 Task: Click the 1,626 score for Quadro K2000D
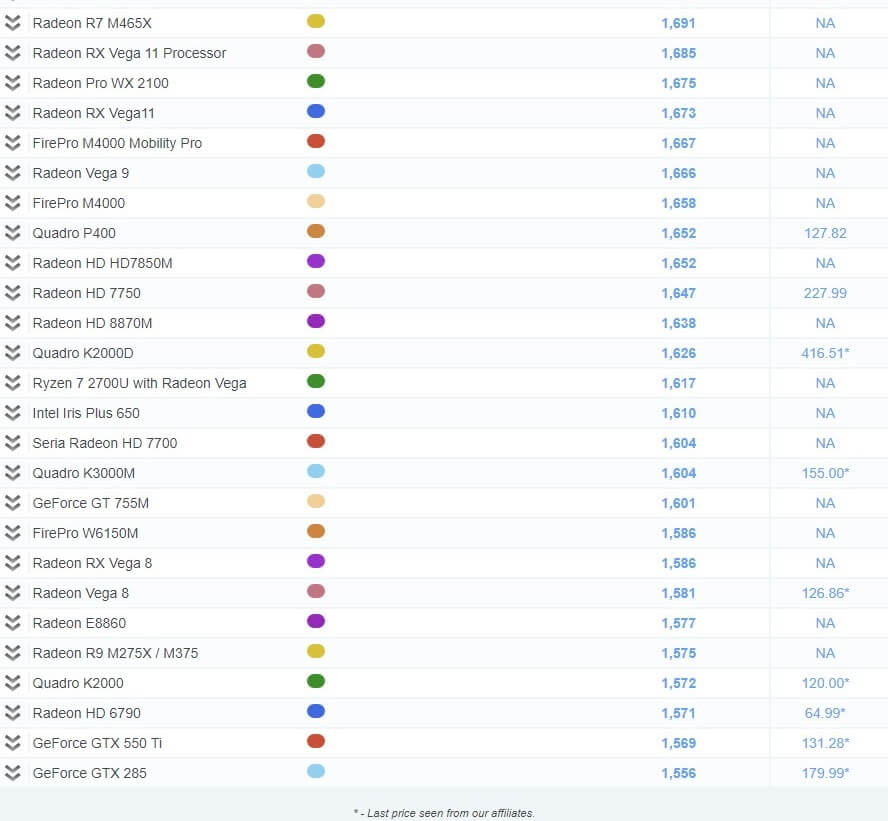(x=678, y=354)
